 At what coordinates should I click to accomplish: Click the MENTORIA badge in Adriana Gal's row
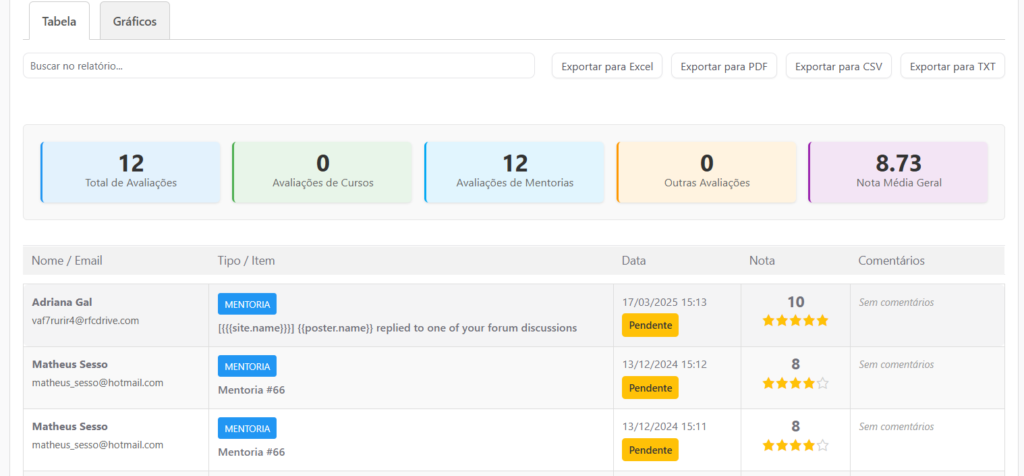(x=247, y=304)
